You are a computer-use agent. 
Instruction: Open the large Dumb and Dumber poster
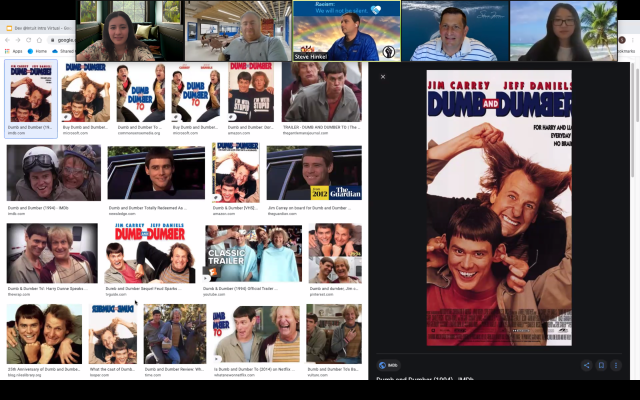click(499, 208)
